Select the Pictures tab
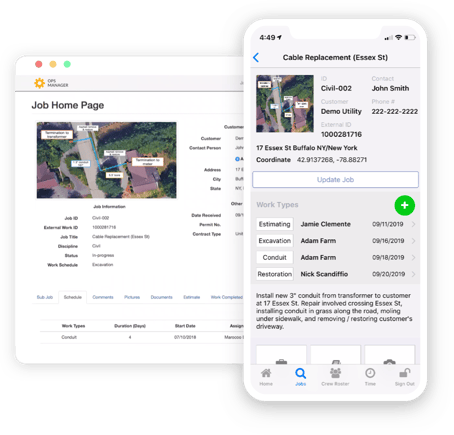The image size is (454, 435). coord(132,297)
